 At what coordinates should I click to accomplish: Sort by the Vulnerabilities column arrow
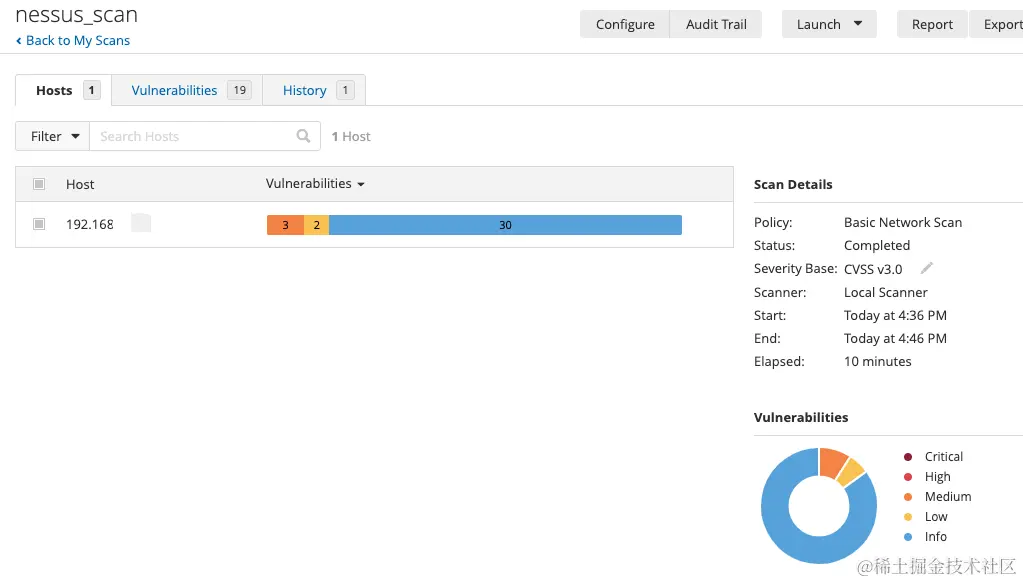coord(361,185)
